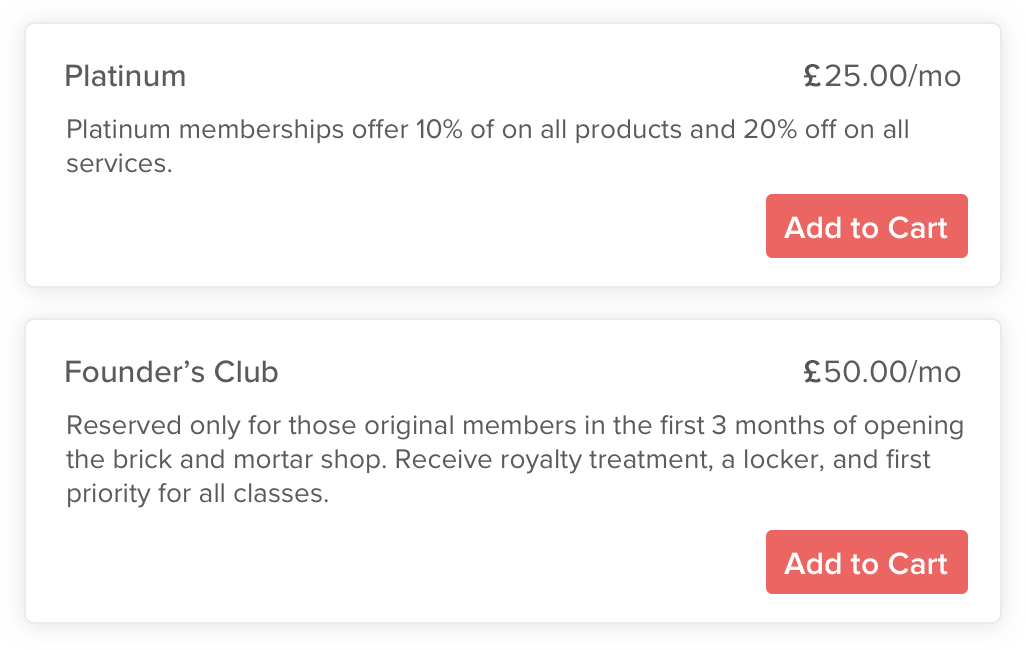Click the Founder's Club description text

[x=514, y=458]
